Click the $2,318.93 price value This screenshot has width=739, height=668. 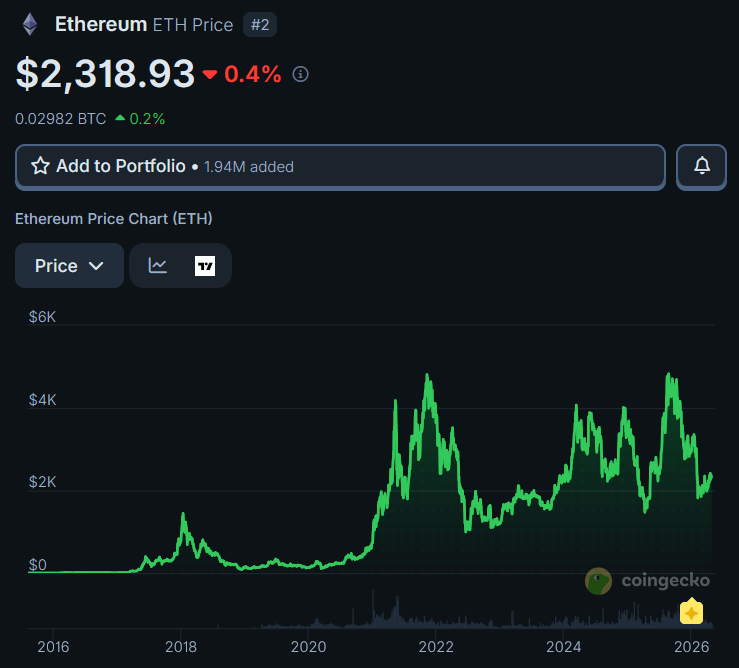tap(105, 74)
